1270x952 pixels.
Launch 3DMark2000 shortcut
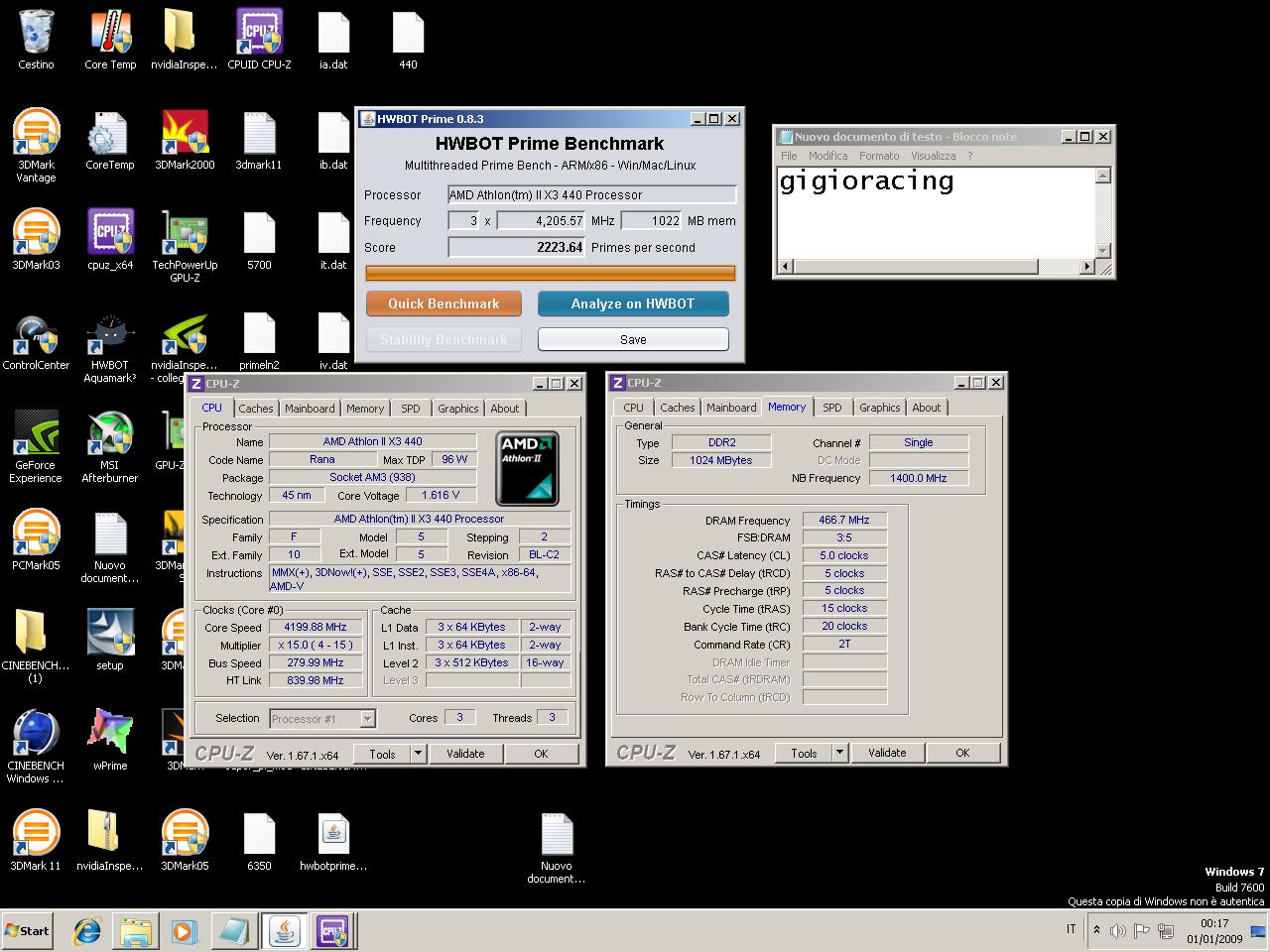(x=185, y=140)
